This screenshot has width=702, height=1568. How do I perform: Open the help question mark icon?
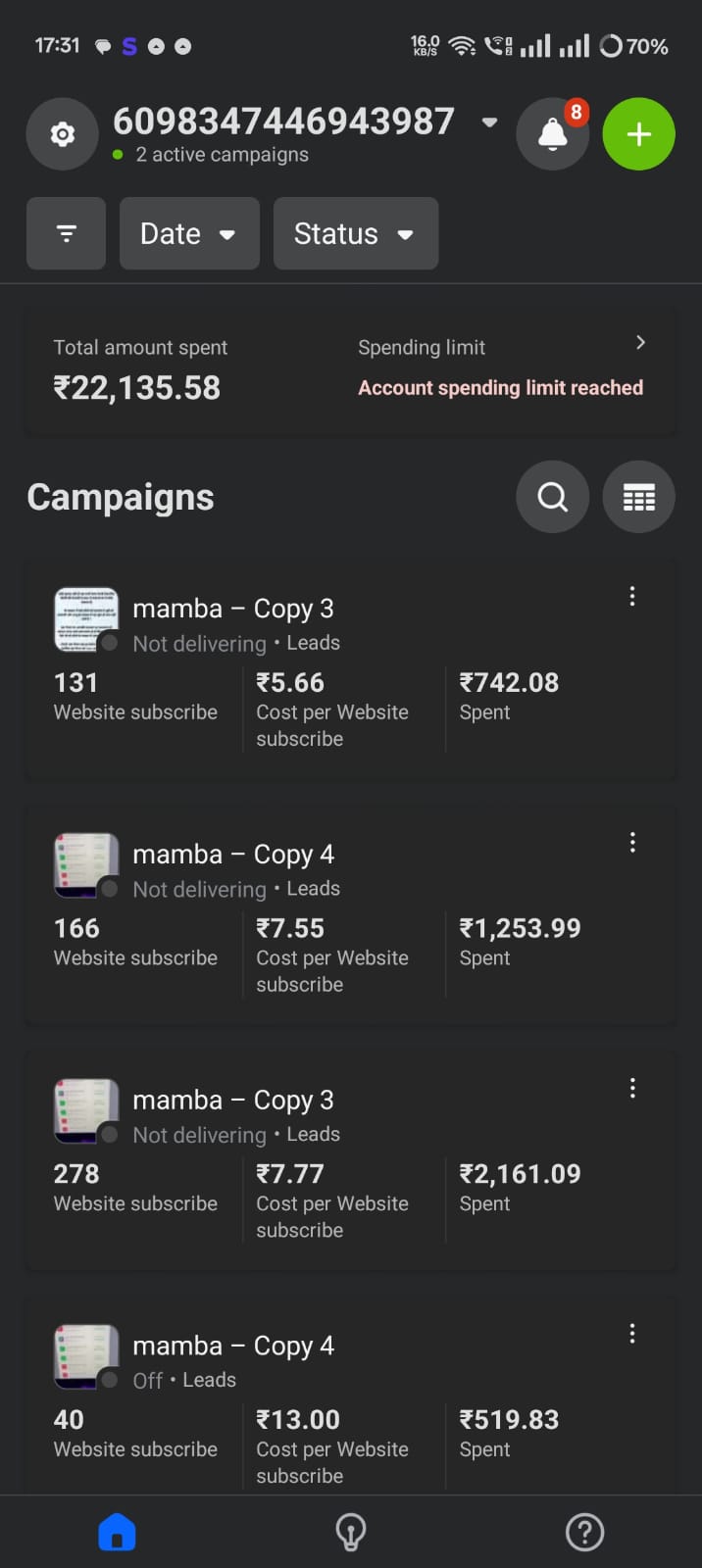(584, 1531)
